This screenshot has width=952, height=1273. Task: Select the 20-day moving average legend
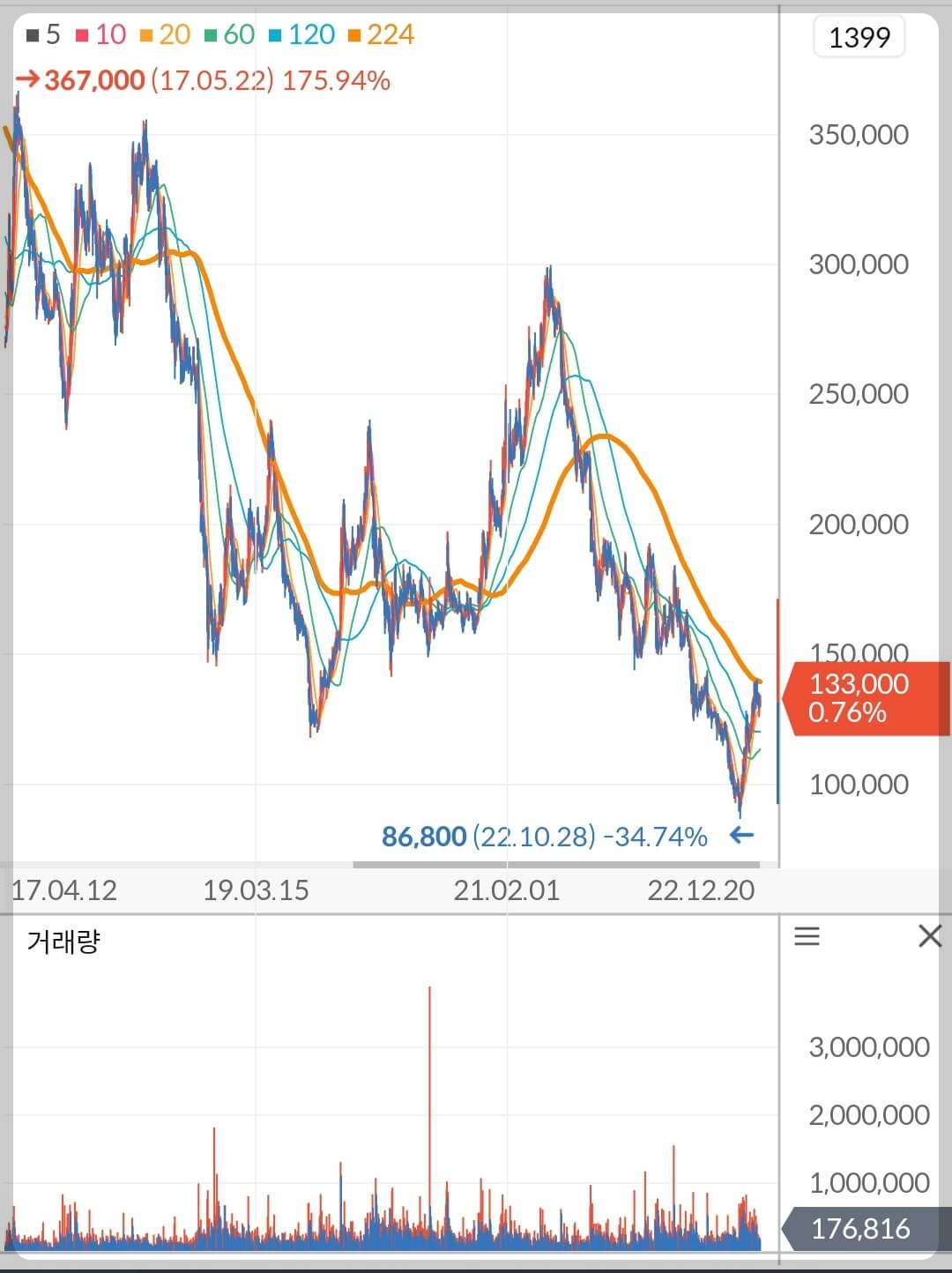(x=165, y=34)
